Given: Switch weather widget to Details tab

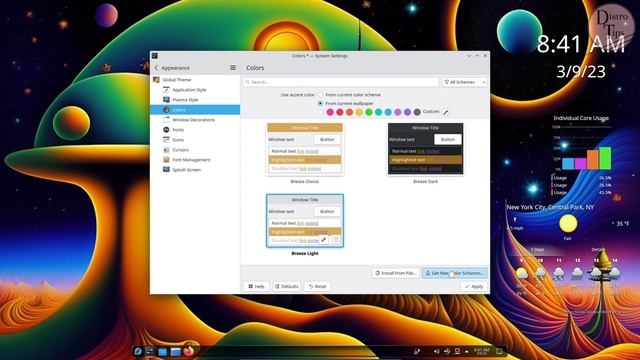Looking at the screenshot, I should pos(598,249).
